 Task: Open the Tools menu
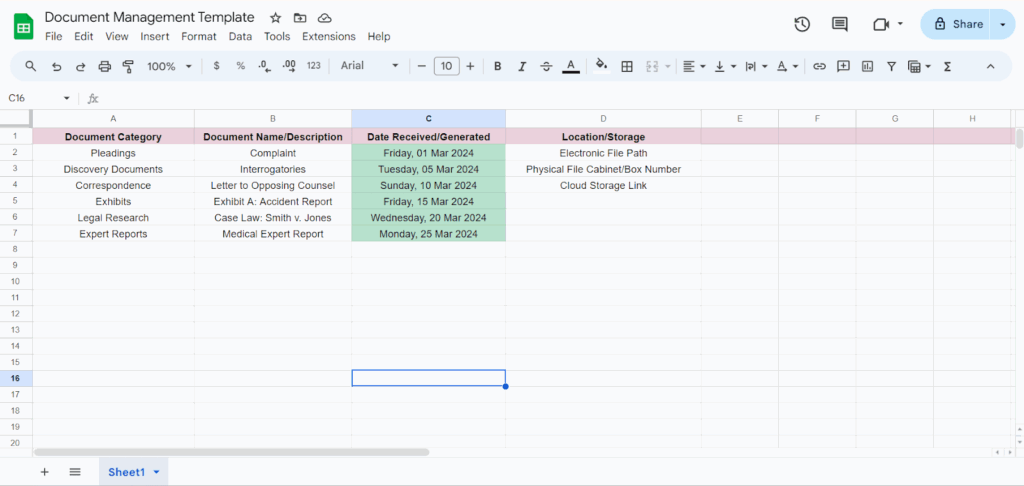coord(277,37)
